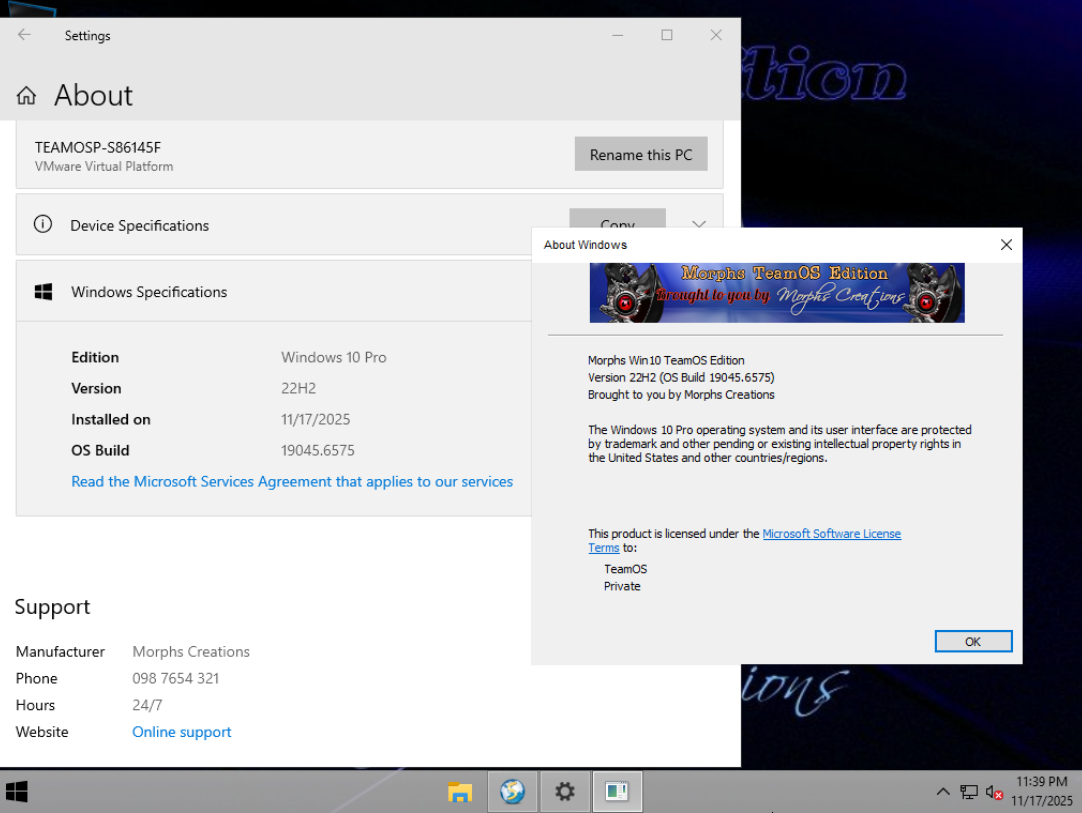Close the About Windows dialog

coord(1006,245)
